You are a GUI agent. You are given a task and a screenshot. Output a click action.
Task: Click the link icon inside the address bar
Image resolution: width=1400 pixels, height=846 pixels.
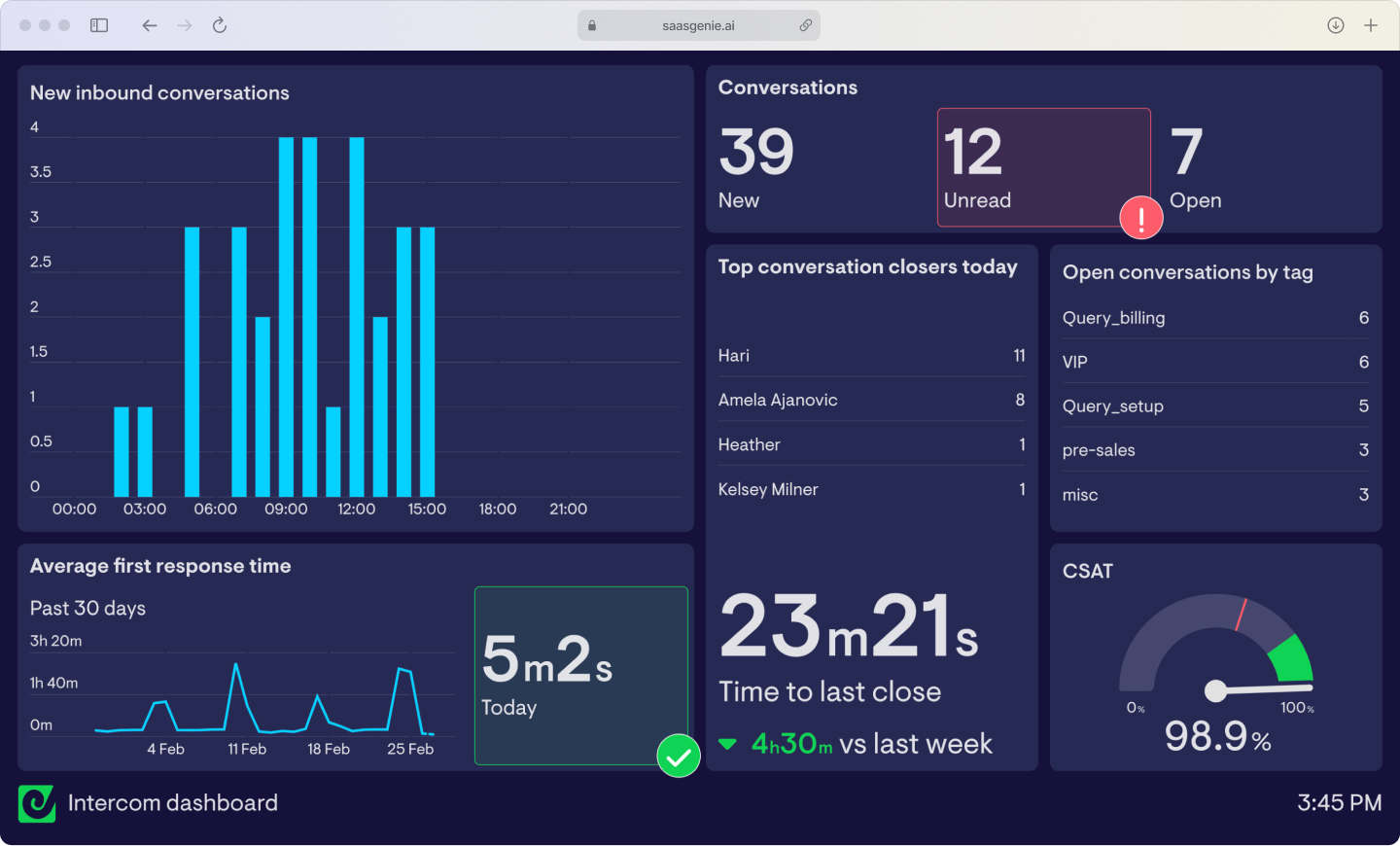click(x=806, y=25)
